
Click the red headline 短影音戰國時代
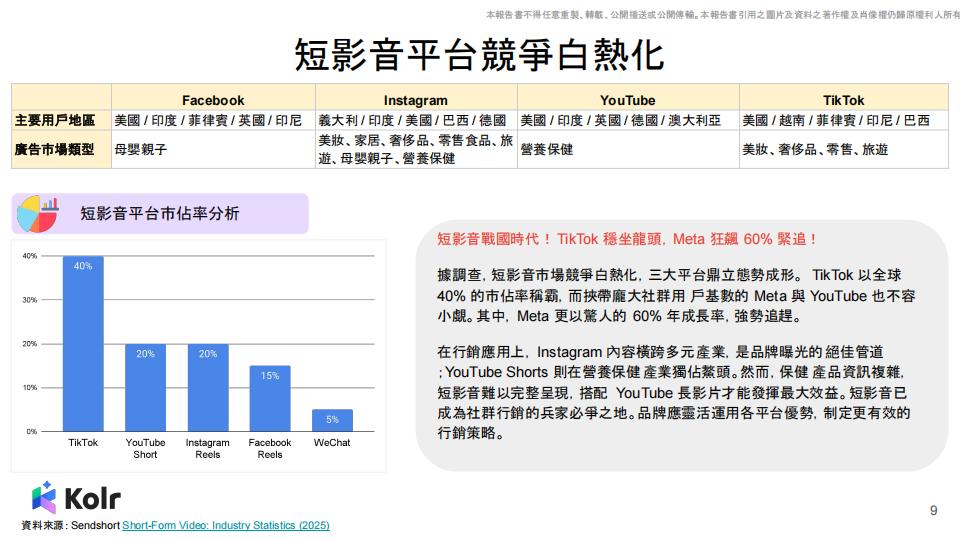[x=628, y=239]
